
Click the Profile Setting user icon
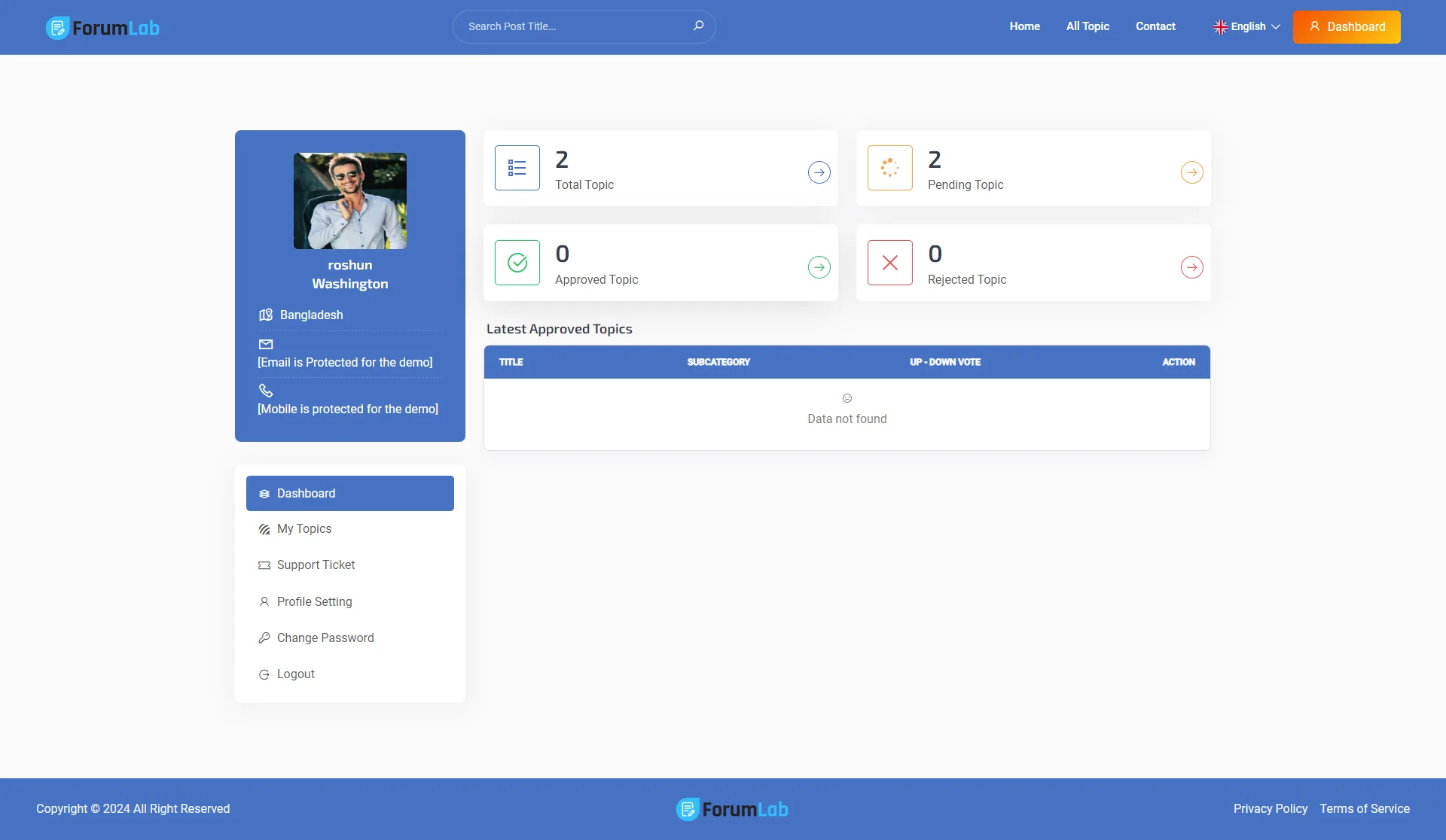click(x=264, y=602)
